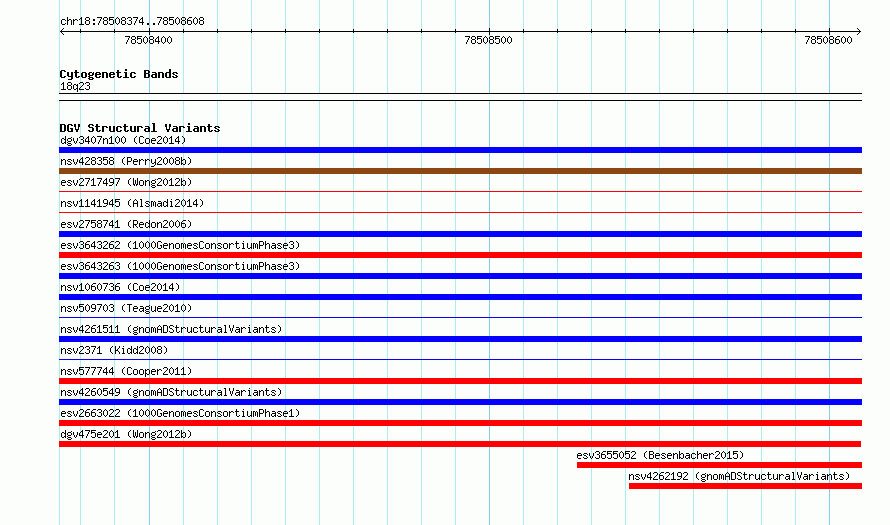The image size is (890, 525).
Task: Select nsv1060736 (Coe2014) variant label
Action: 120,287
